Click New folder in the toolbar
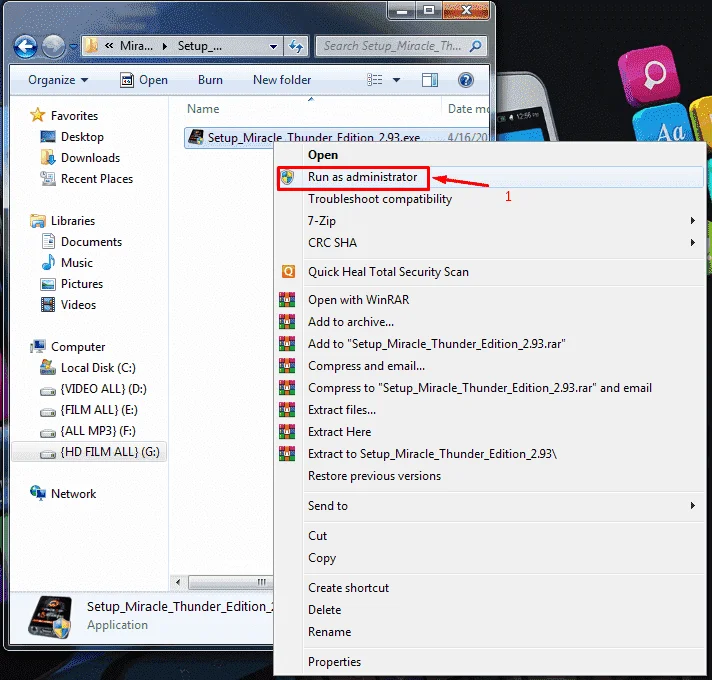 [x=282, y=80]
